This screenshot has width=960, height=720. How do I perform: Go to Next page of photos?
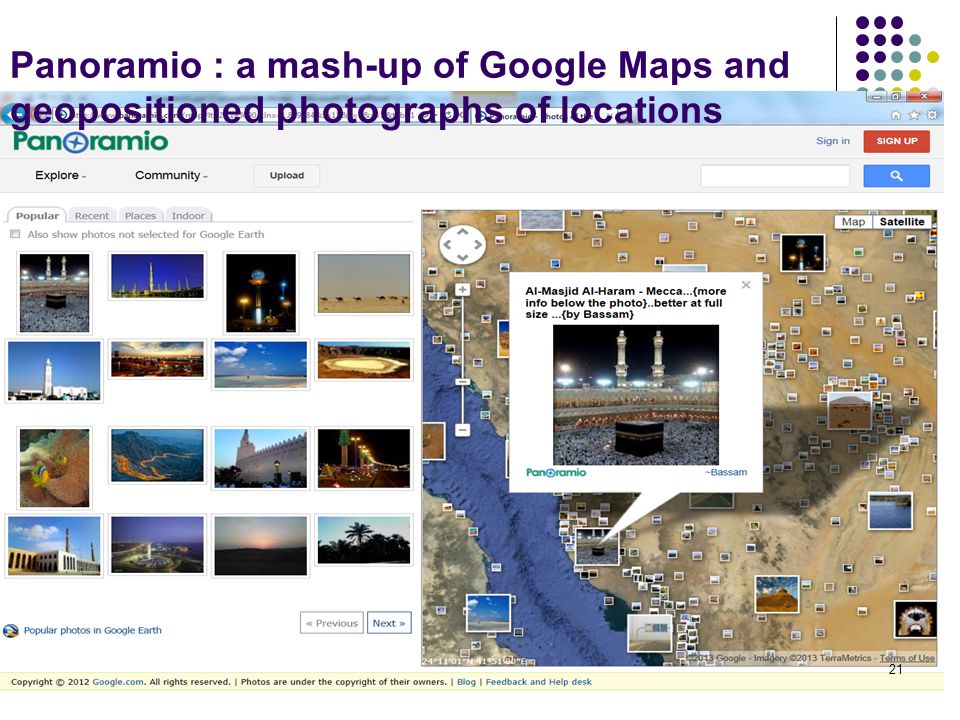(x=389, y=623)
